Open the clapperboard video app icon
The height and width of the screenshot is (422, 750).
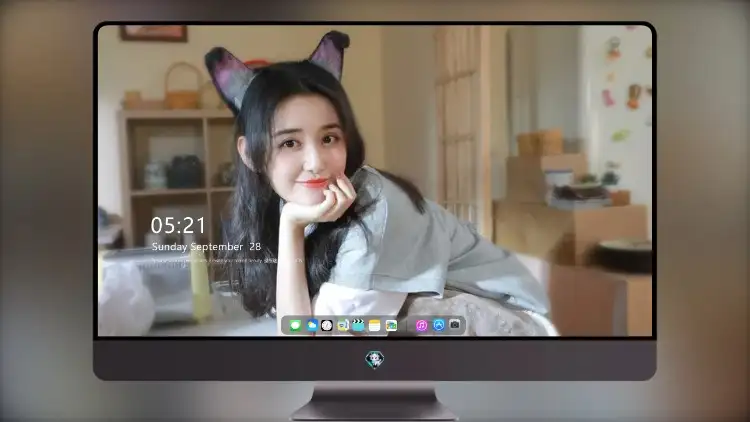[358, 325]
